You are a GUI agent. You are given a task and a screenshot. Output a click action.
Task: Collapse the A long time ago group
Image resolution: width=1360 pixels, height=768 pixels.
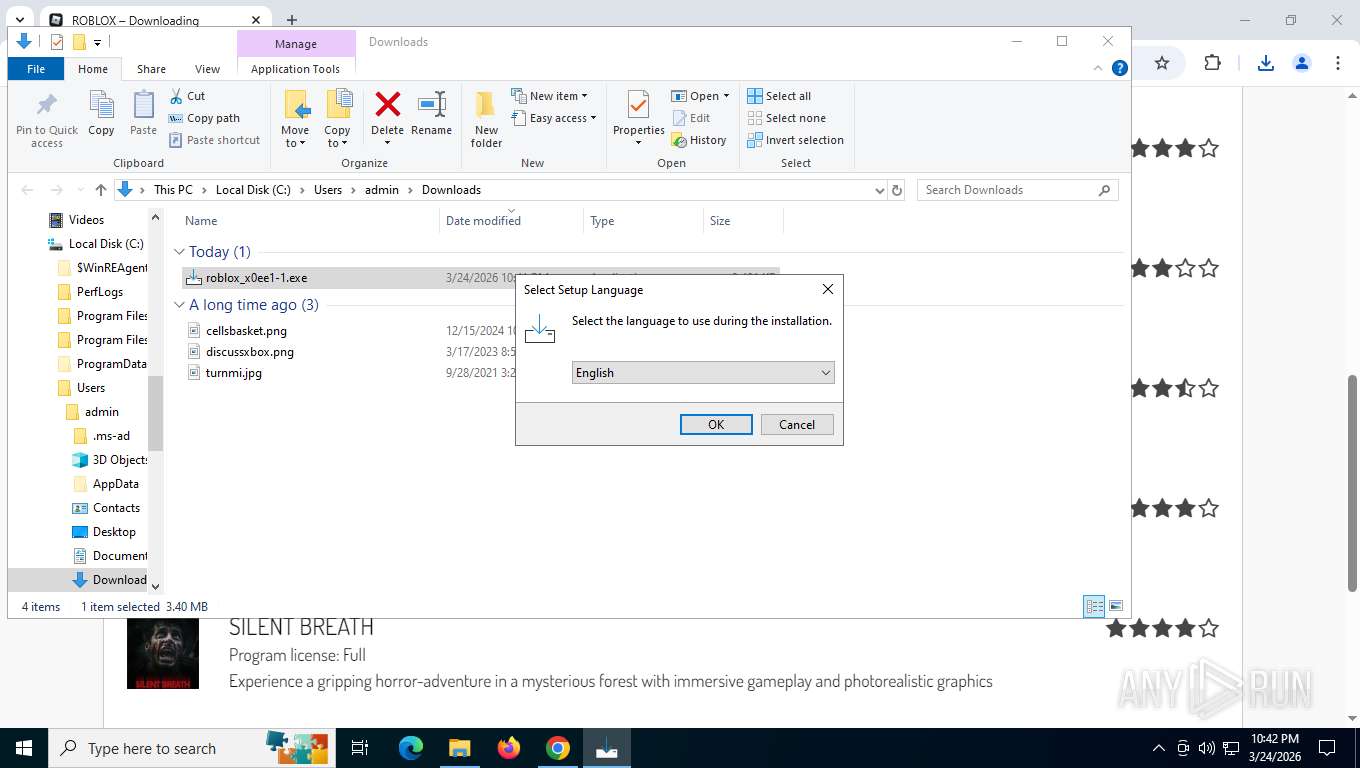pos(179,305)
